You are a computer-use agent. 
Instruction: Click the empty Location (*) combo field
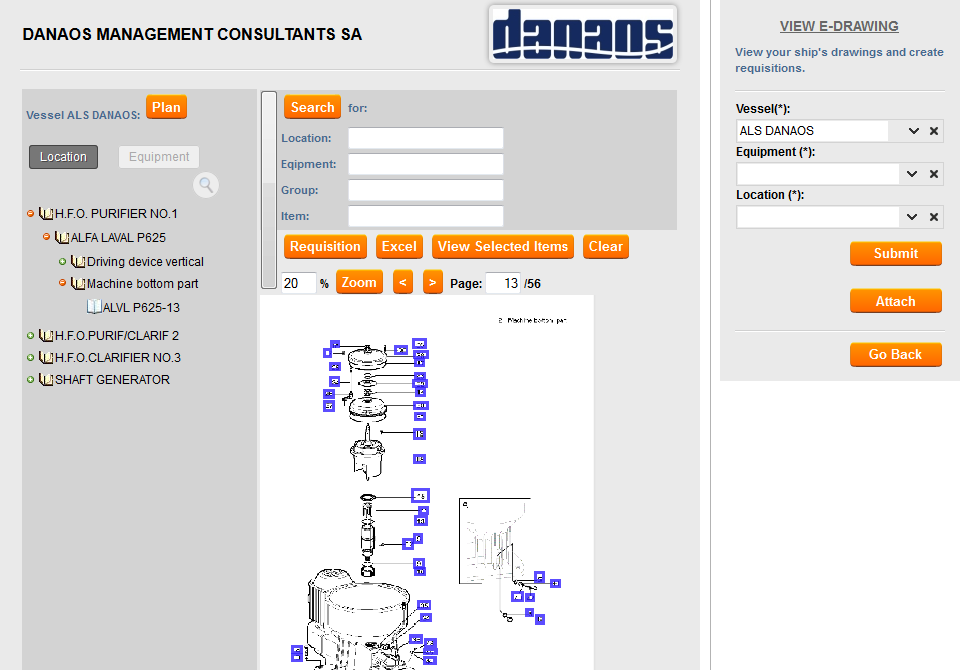pyautogui.click(x=818, y=217)
